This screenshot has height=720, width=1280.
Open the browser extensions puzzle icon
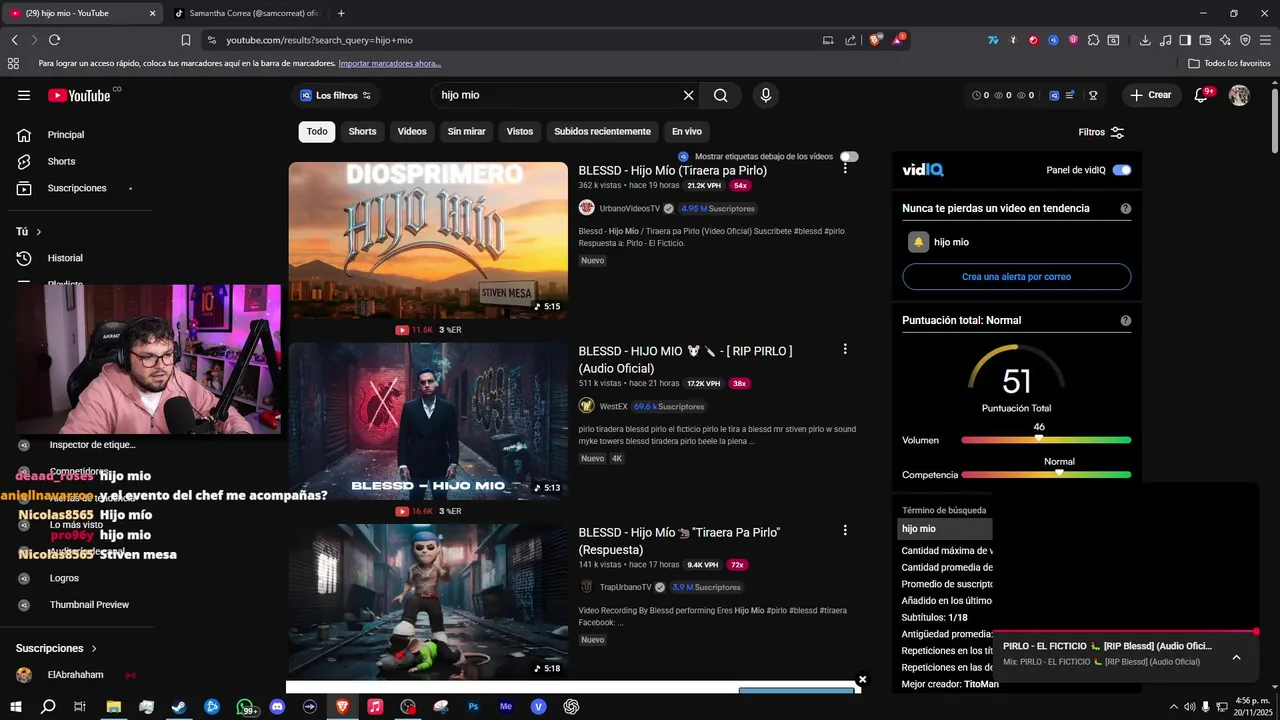(1093, 40)
